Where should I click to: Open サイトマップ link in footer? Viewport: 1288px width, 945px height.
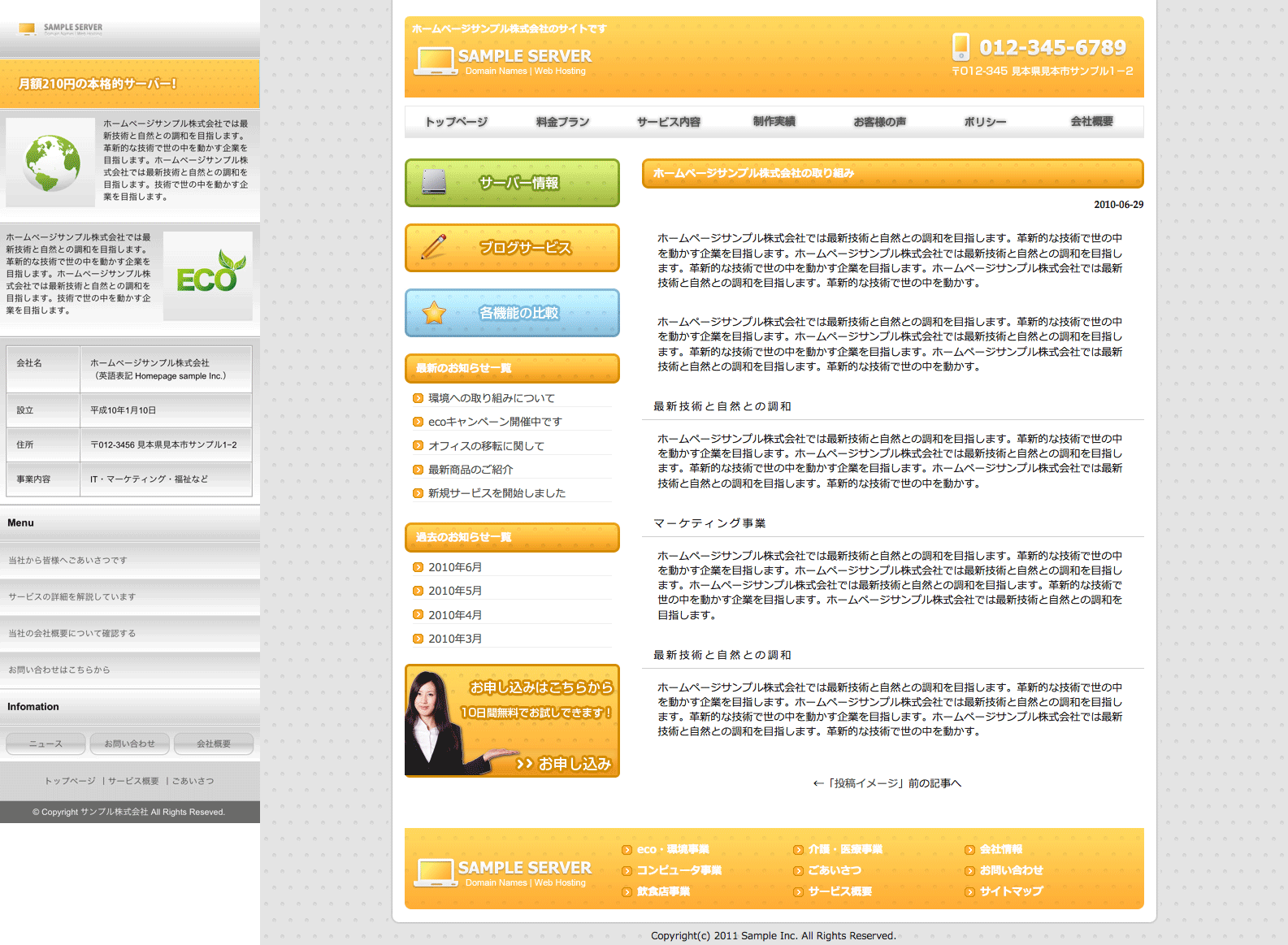(x=1011, y=891)
